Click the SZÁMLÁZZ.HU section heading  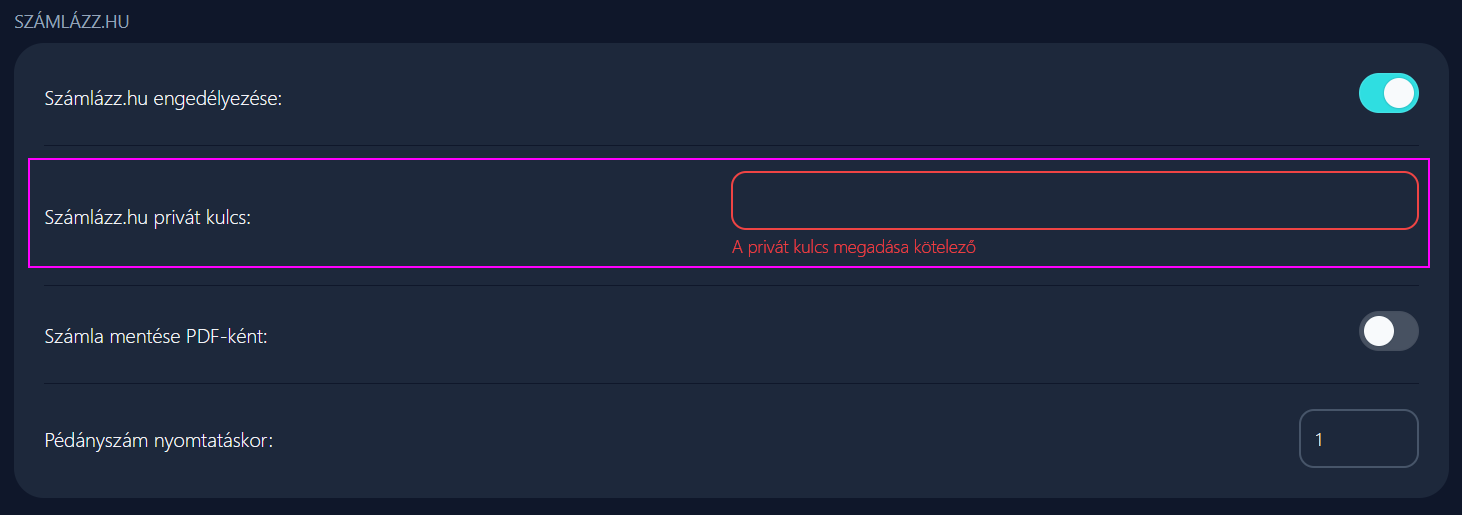[72, 21]
